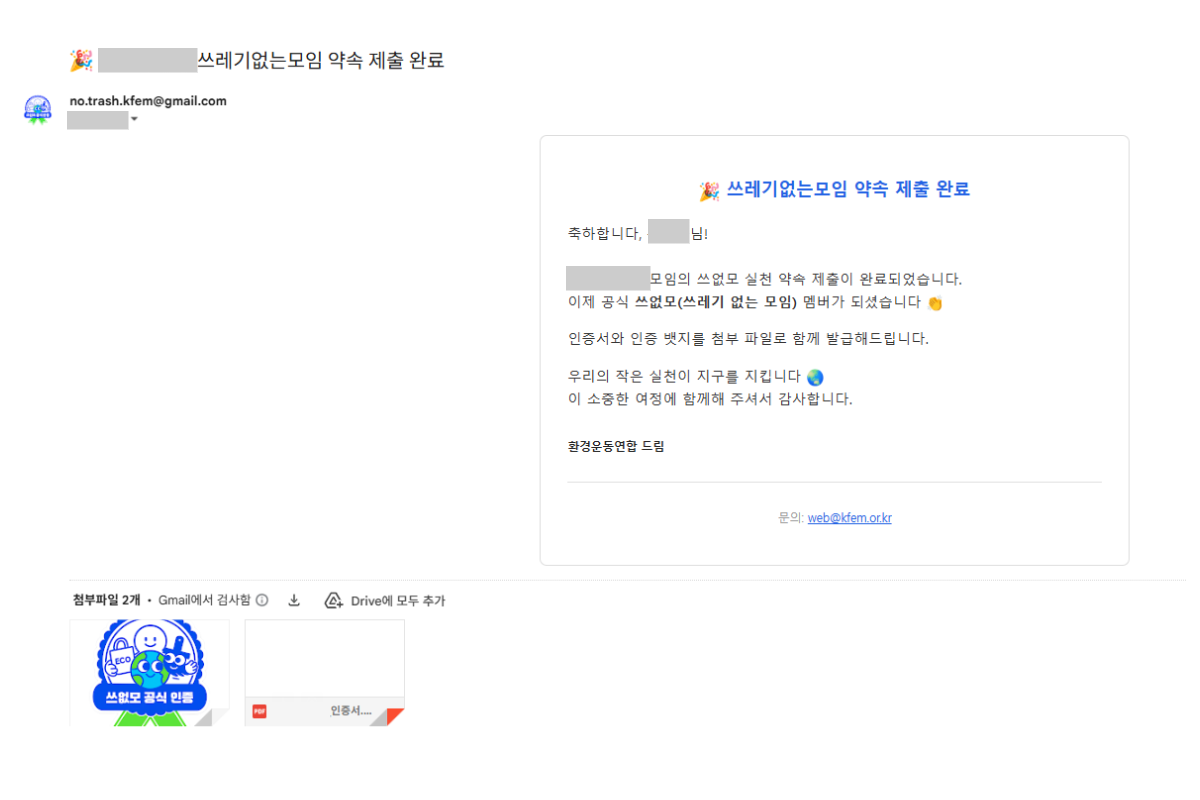The height and width of the screenshot is (800, 1200).
Task: Download all attachments using the download icon
Action: click(x=294, y=601)
